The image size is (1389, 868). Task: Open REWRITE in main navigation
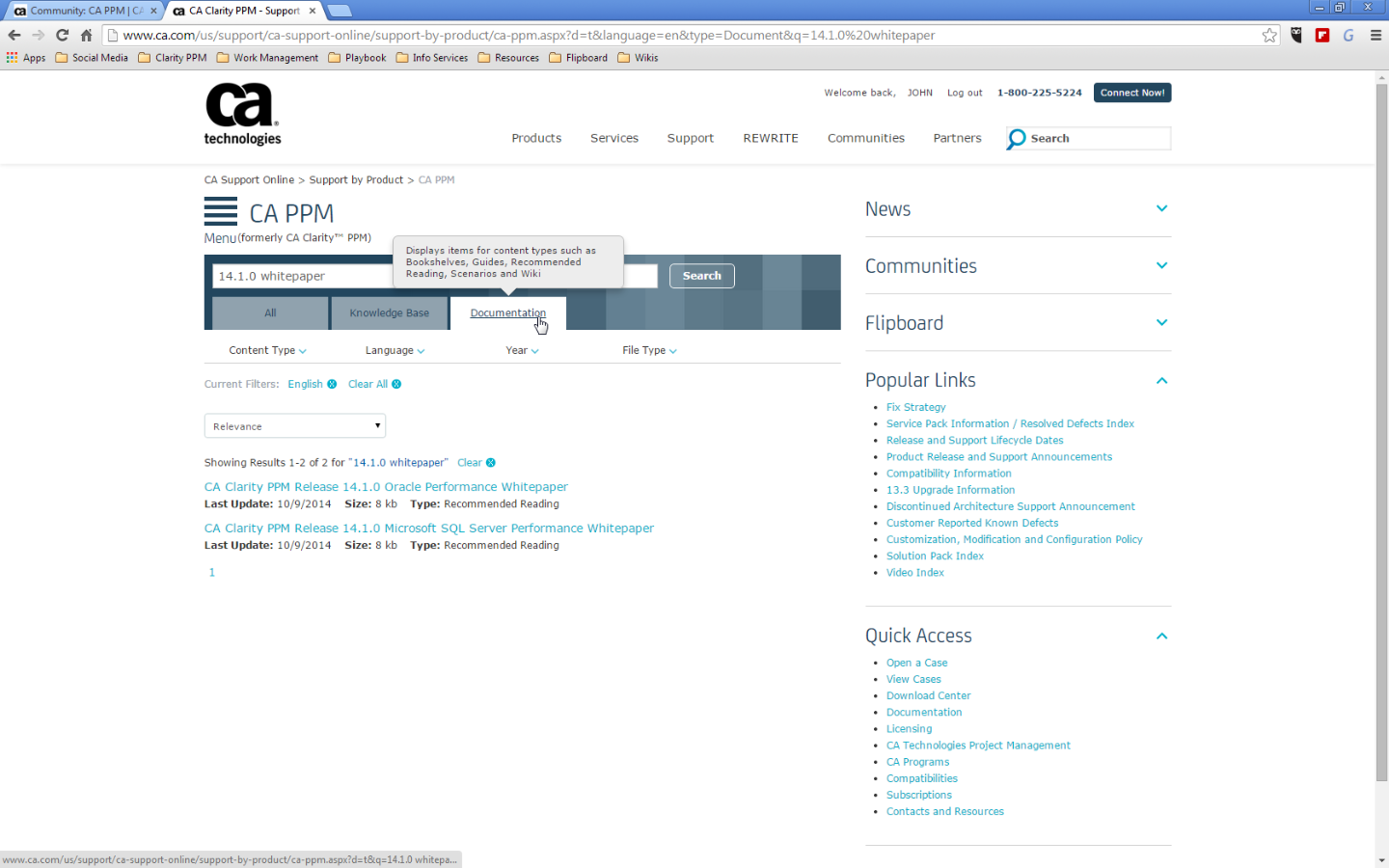771,138
